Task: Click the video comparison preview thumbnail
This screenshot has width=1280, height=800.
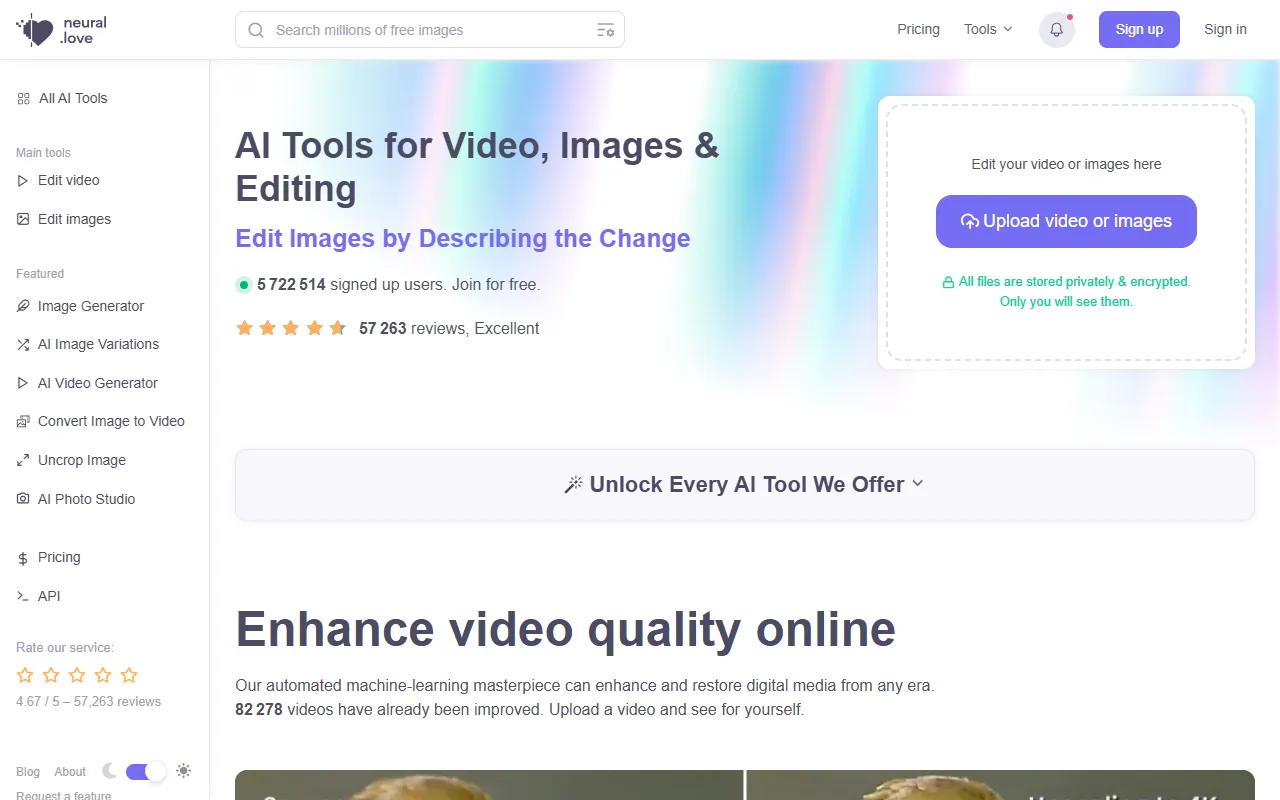Action: click(x=744, y=785)
